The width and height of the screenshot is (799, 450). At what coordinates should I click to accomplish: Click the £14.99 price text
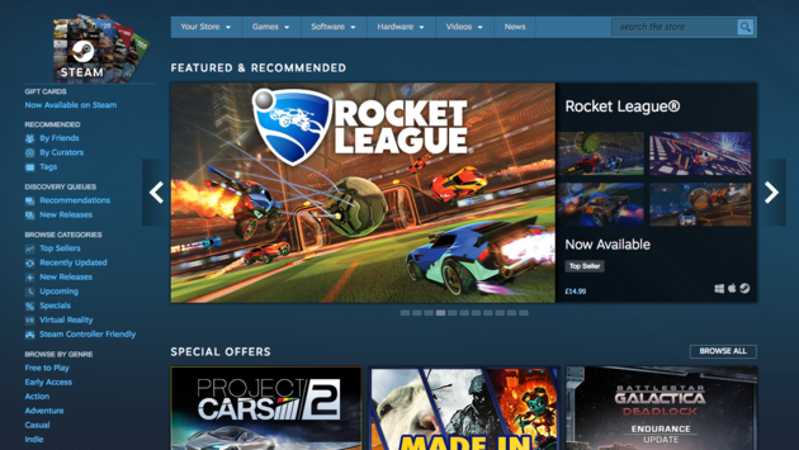coord(575,292)
